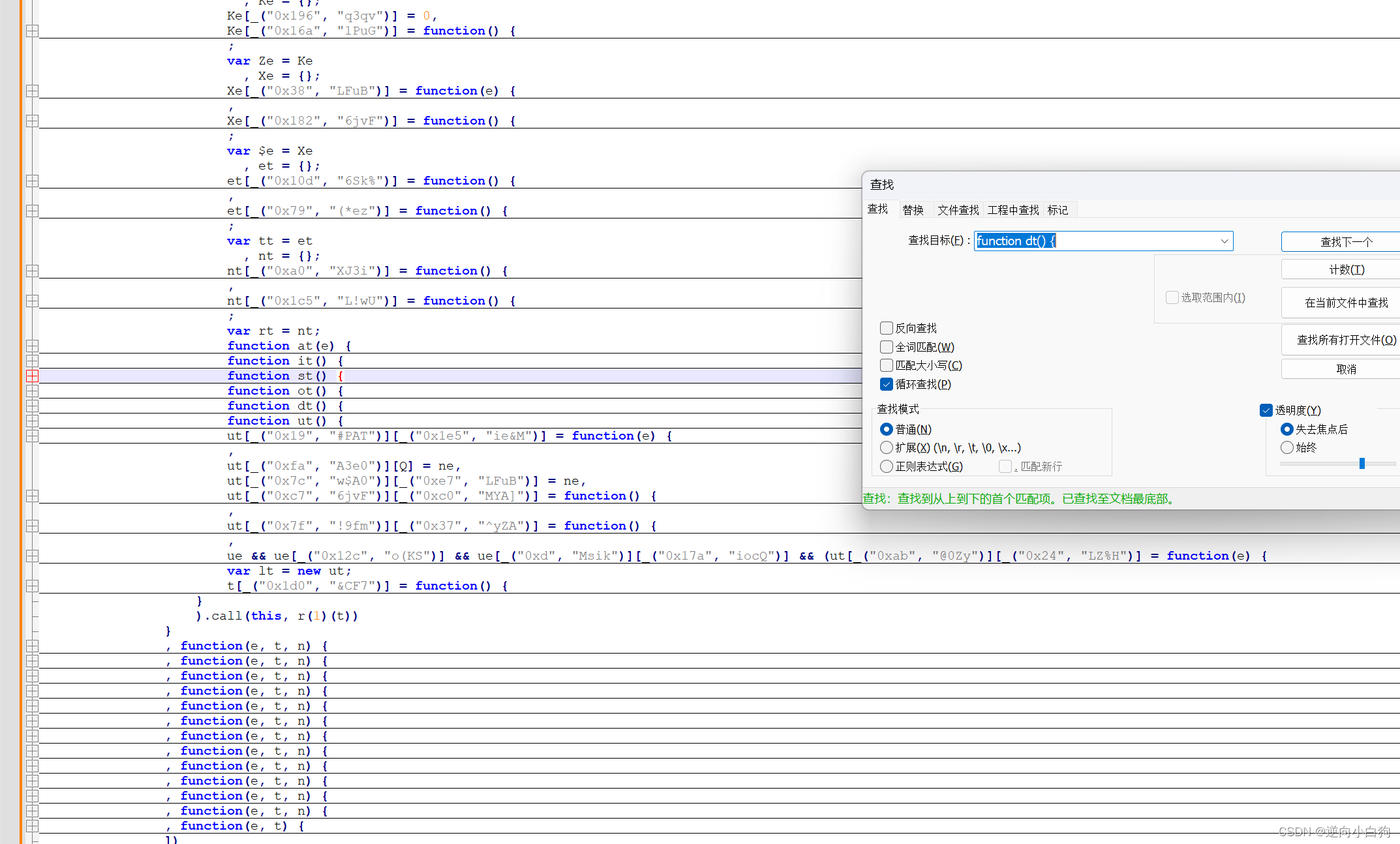Select 正则表达式 search mode

click(886, 466)
